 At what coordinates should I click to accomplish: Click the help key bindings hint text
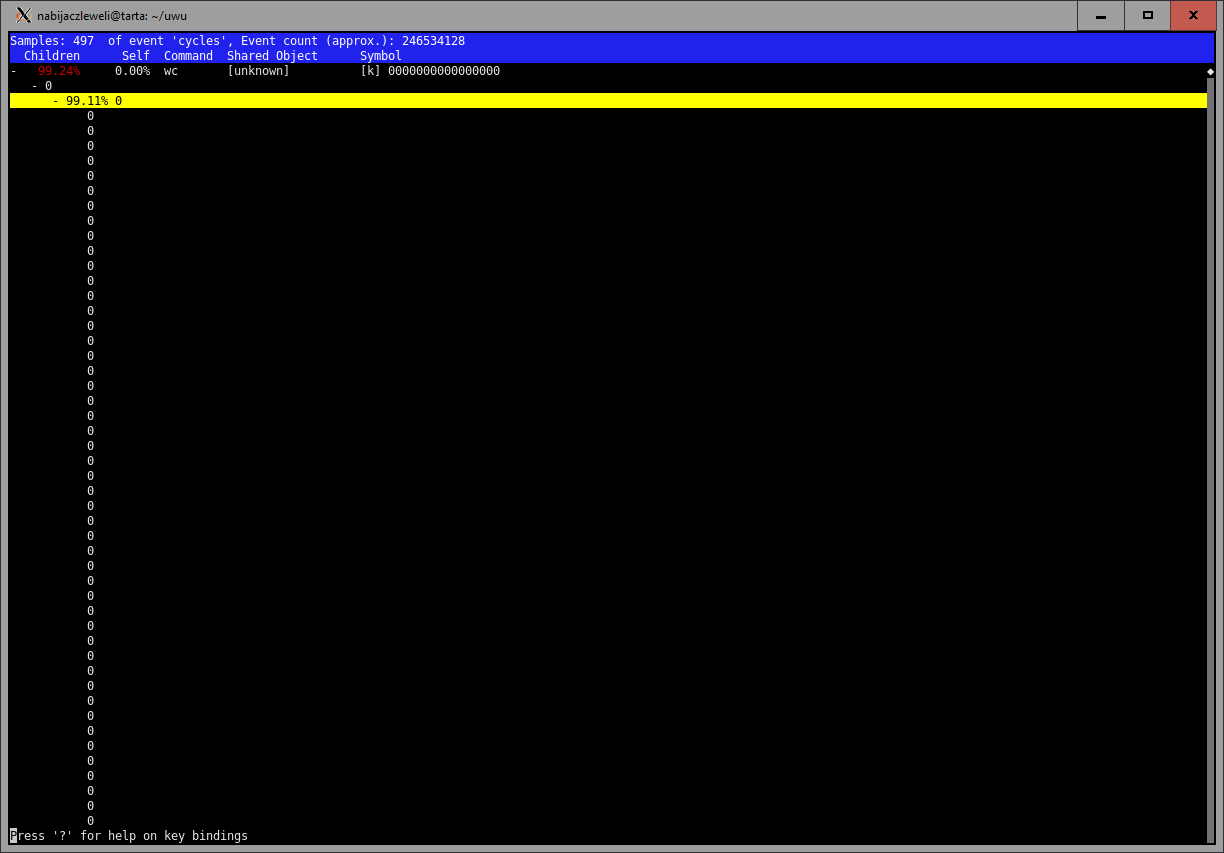pyautogui.click(x=129, y=836)
